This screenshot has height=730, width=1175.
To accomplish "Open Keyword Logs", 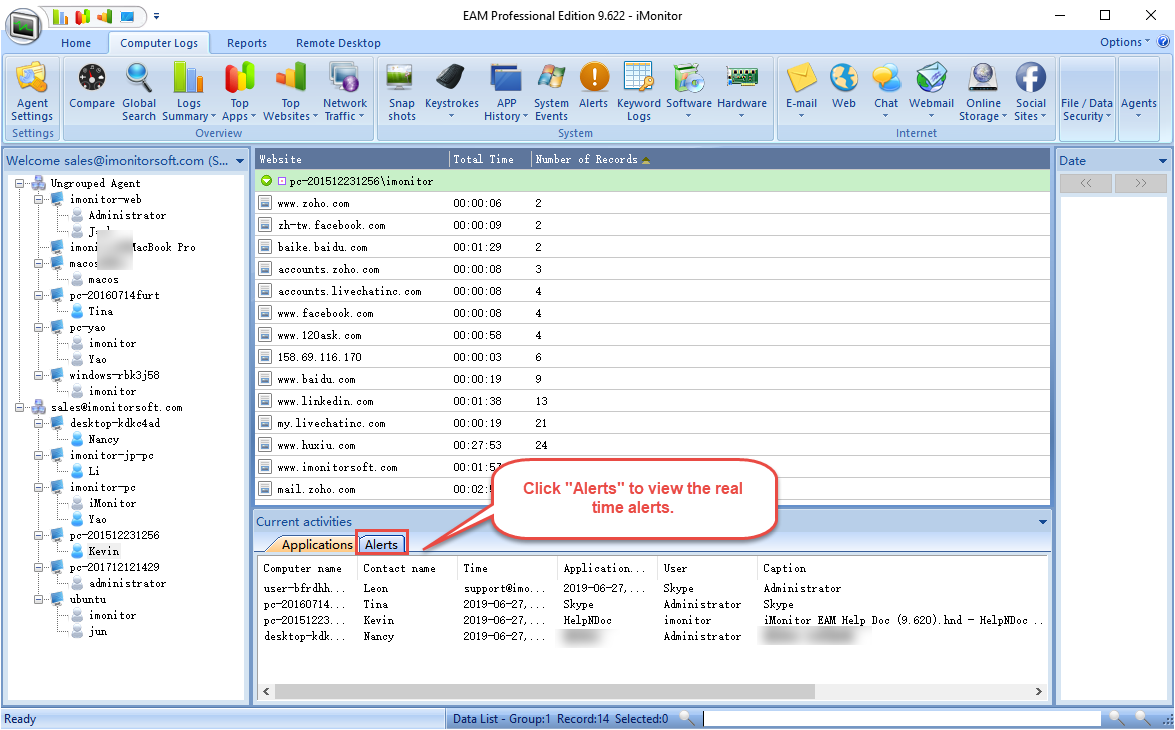I will click(638, 92).
